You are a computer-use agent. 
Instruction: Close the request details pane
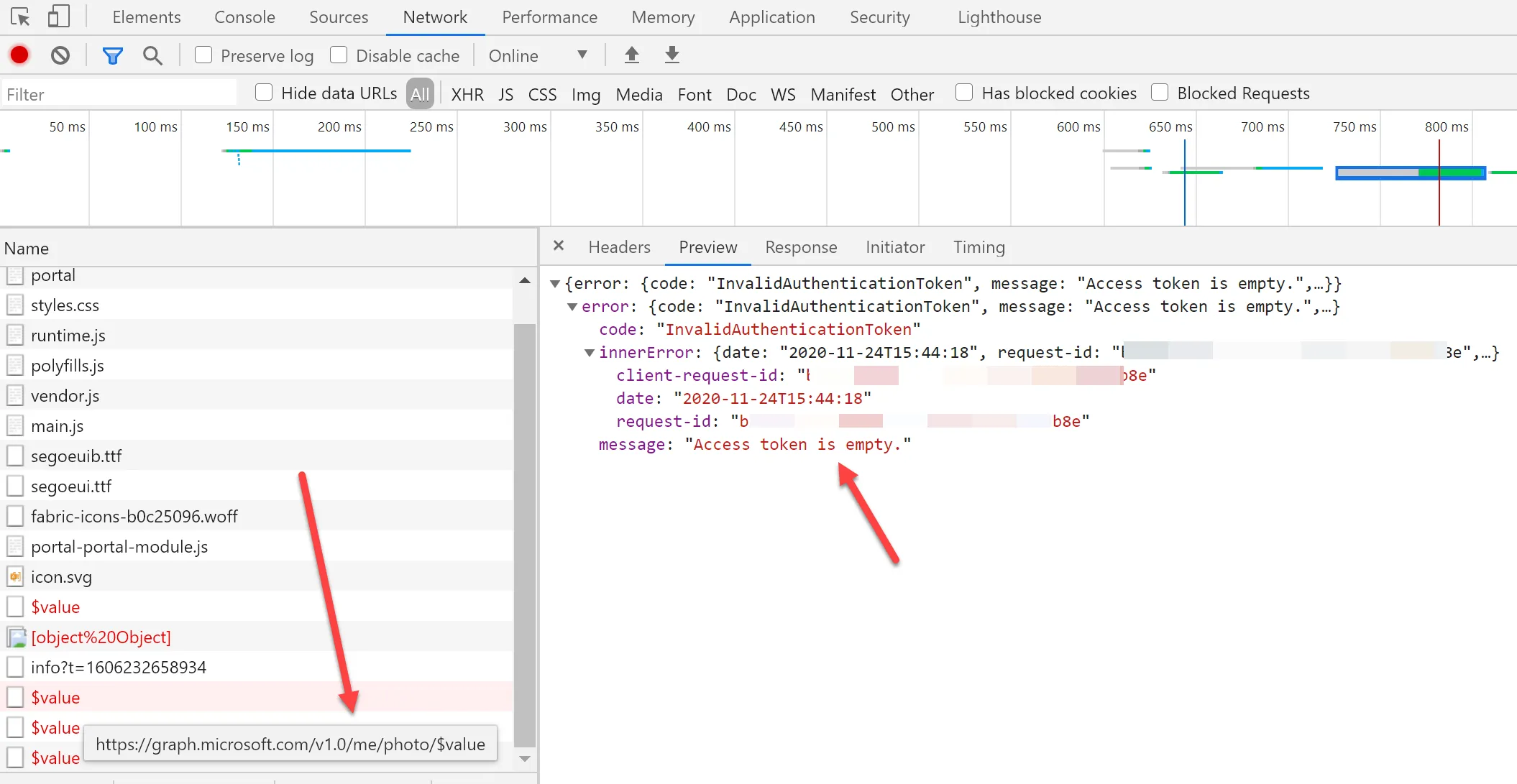559,246
